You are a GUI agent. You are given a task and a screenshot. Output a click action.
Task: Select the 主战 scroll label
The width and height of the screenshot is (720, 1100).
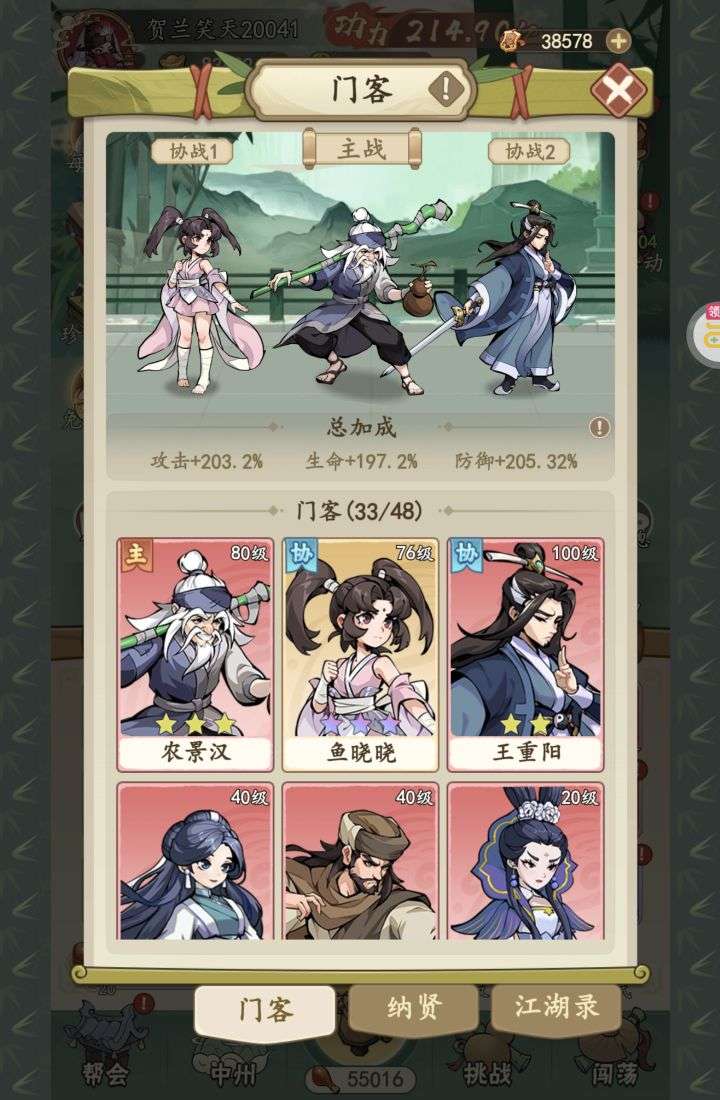pyautogui.click(x=362, y=149)
